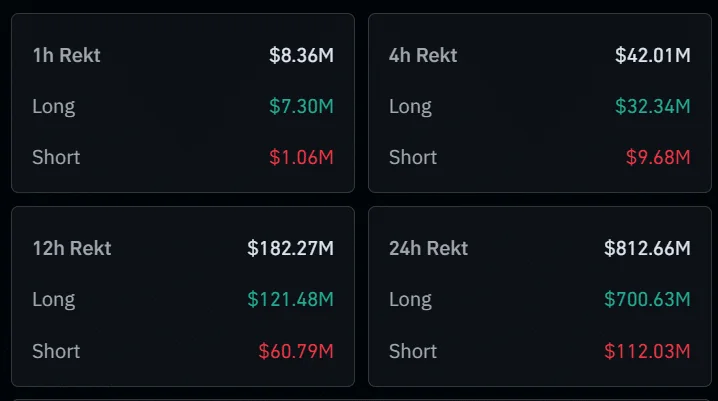Screen dimensions: 718x401
Task: Click the 12h Rekt total $182.27M
Action: [291, 248]
